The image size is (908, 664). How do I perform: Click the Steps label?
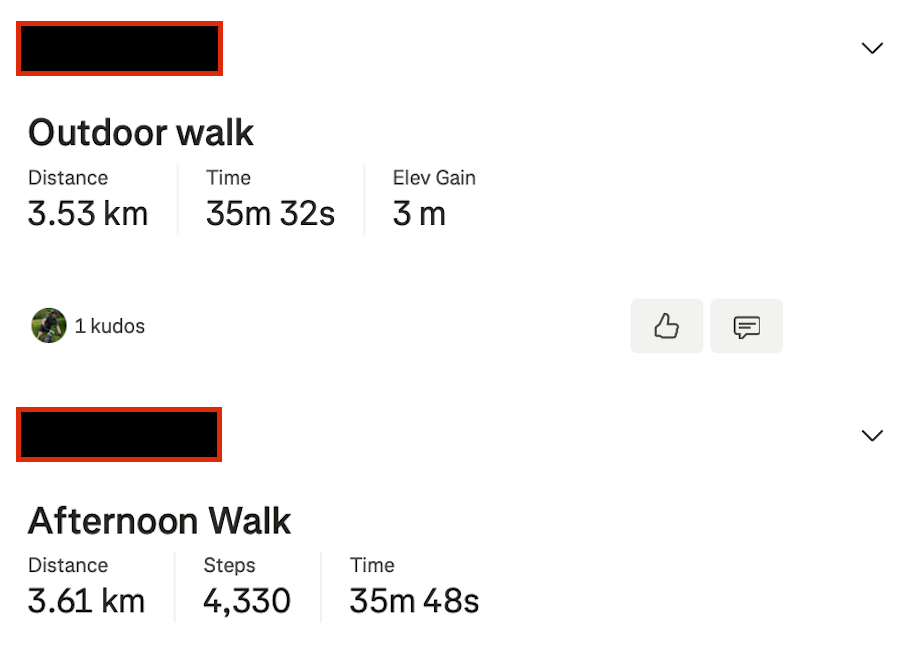coord(229,565)
